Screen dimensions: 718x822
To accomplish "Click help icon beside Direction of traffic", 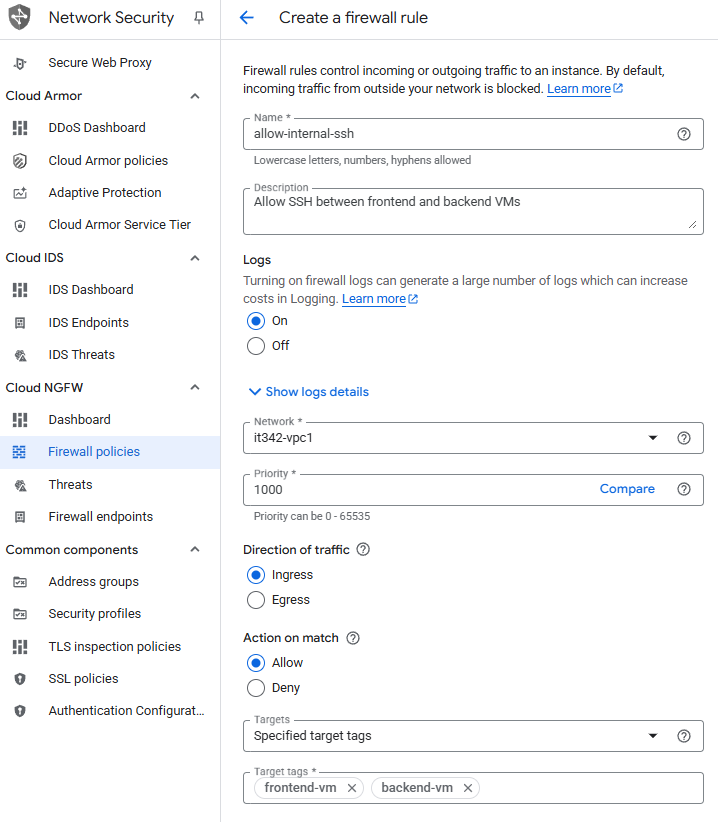I will pos(363,549).
